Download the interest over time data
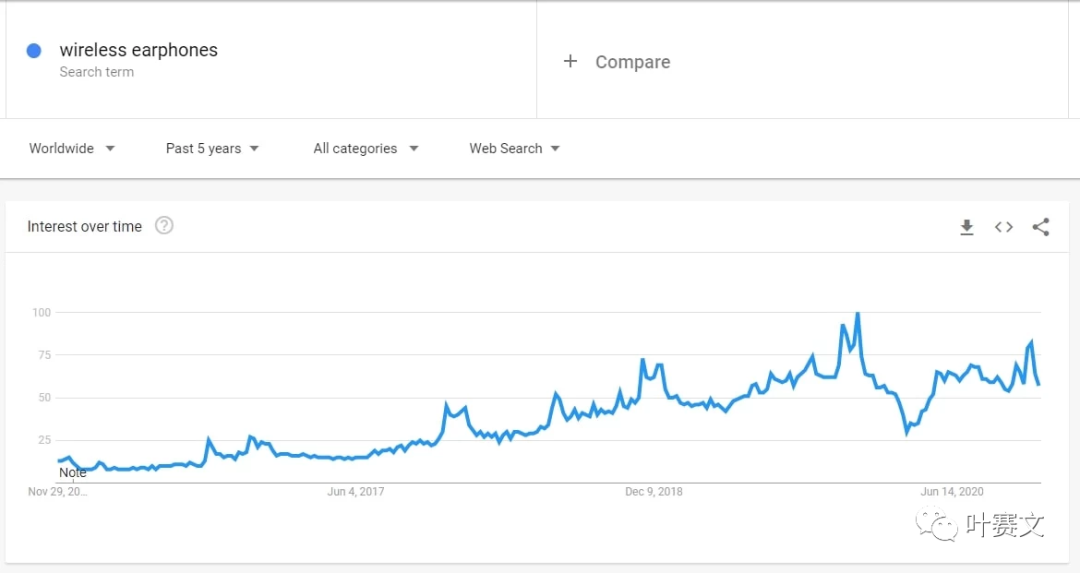Image resolution: width=1080 pixels, height=573 pixels. 966,227
